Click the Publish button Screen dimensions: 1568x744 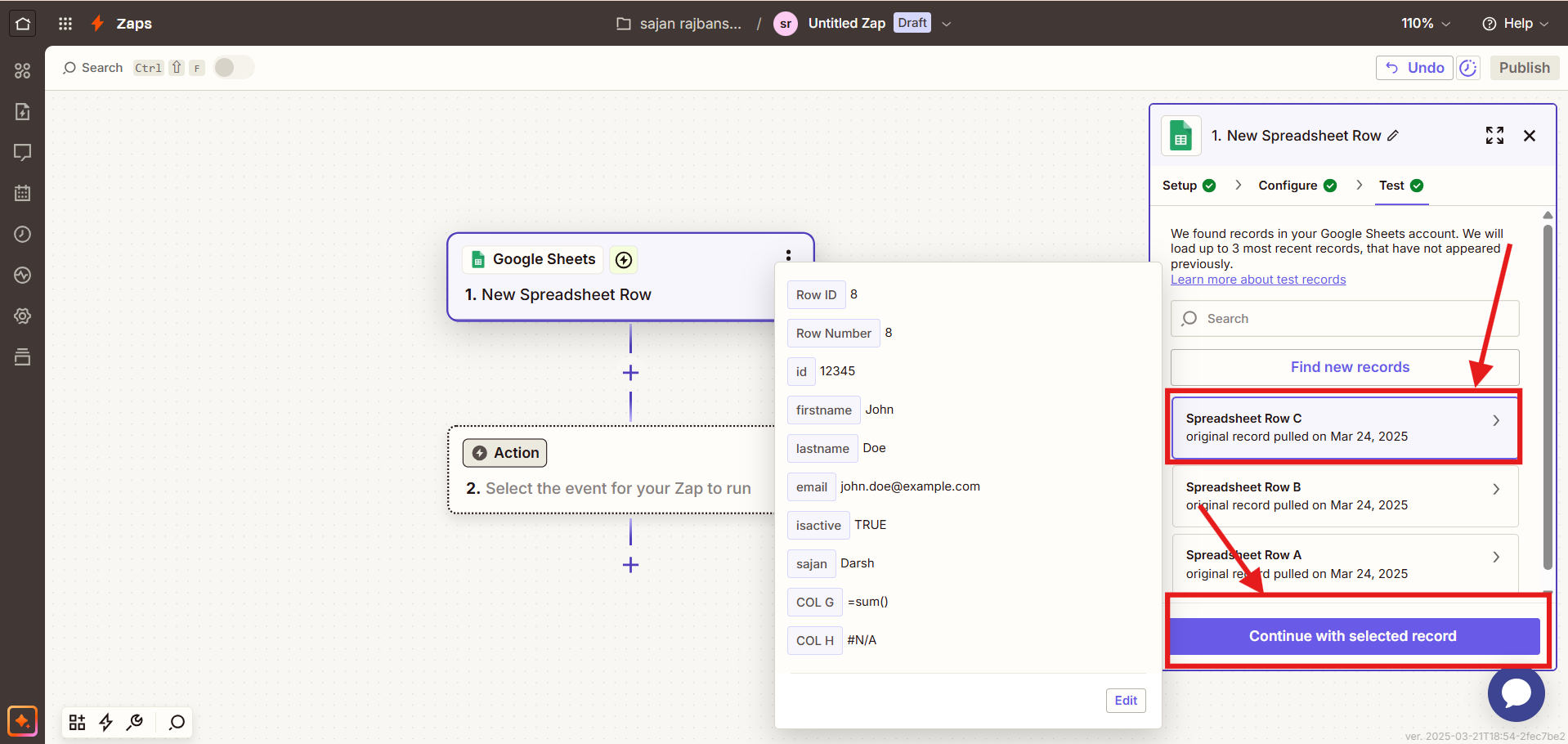click(x=1524, y=68)
